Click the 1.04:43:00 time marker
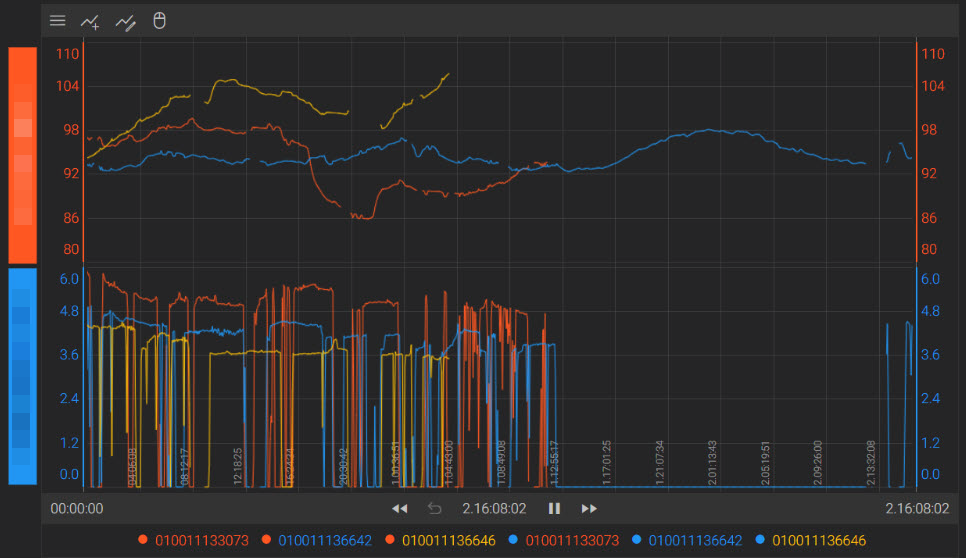966x558 pixels. [449, 463]
